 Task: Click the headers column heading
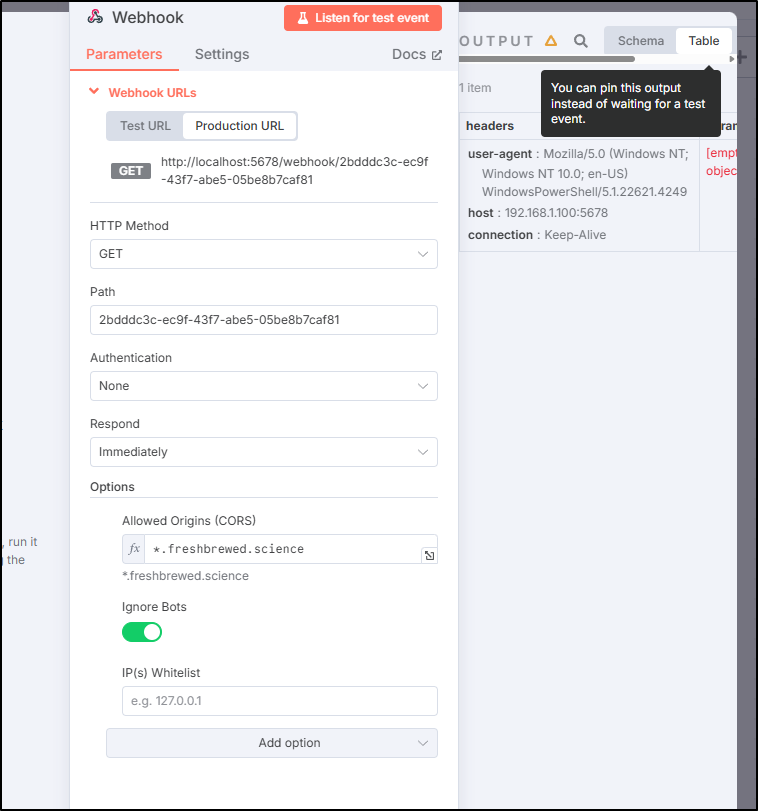(490, 126)
